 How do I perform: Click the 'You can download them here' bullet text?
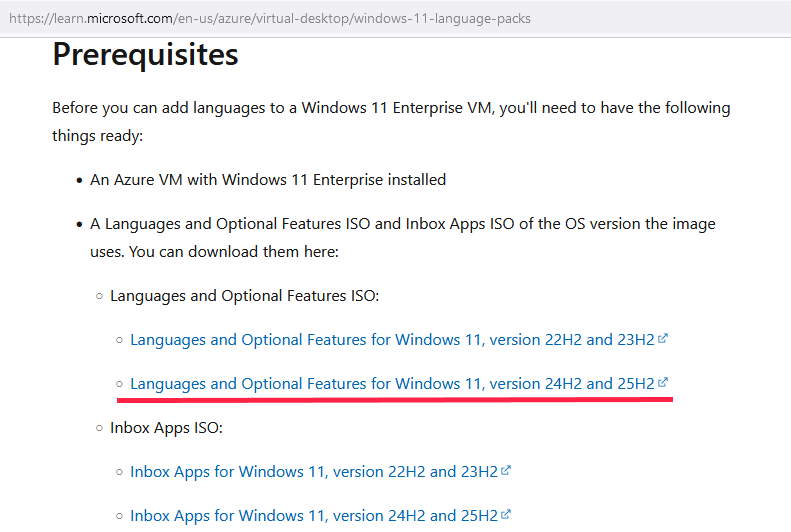coord(214,252)
